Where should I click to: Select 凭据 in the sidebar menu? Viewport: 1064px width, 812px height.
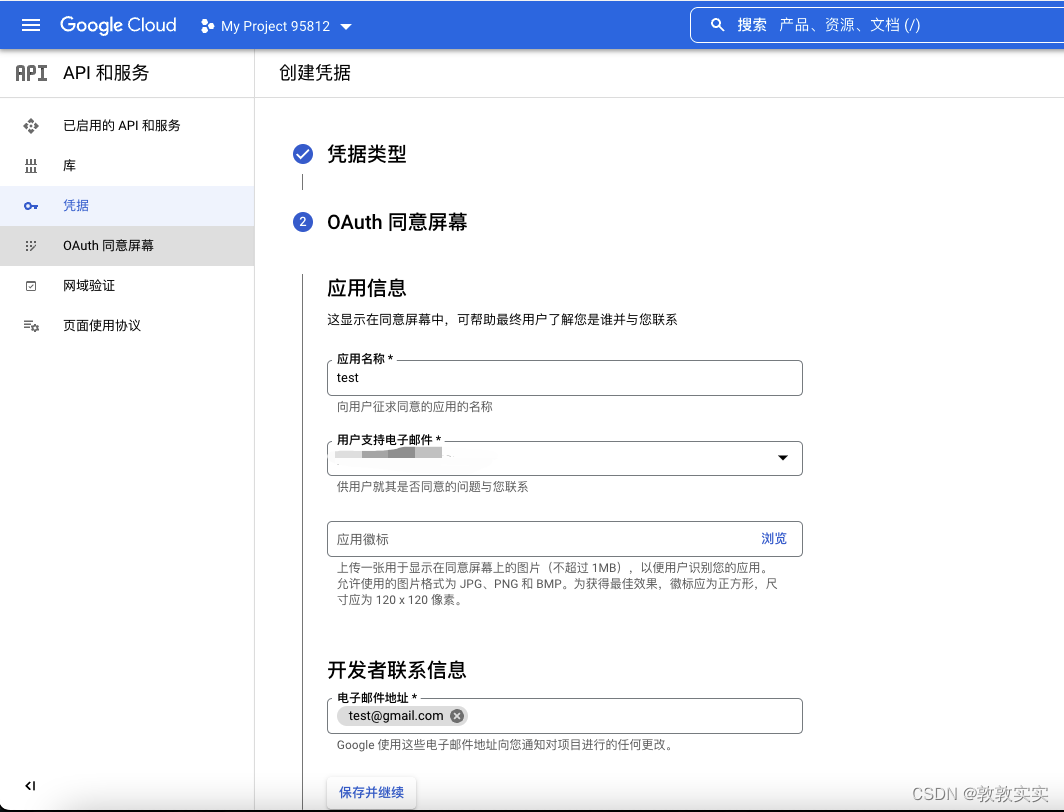pos(76,206)
